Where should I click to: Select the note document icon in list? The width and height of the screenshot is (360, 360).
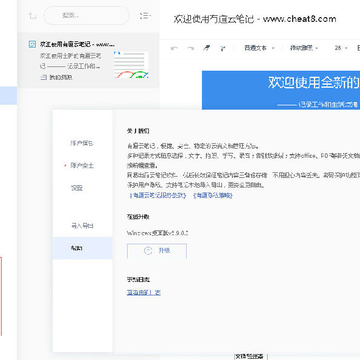(32, 44)
